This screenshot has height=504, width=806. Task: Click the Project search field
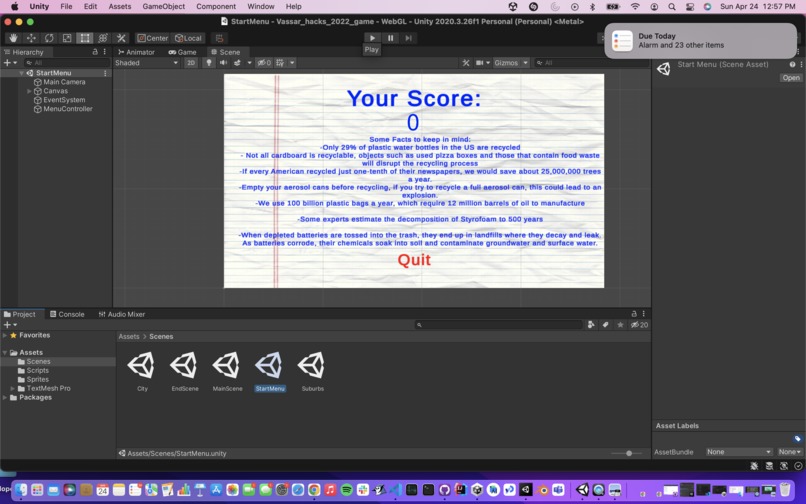click(499, 325)
